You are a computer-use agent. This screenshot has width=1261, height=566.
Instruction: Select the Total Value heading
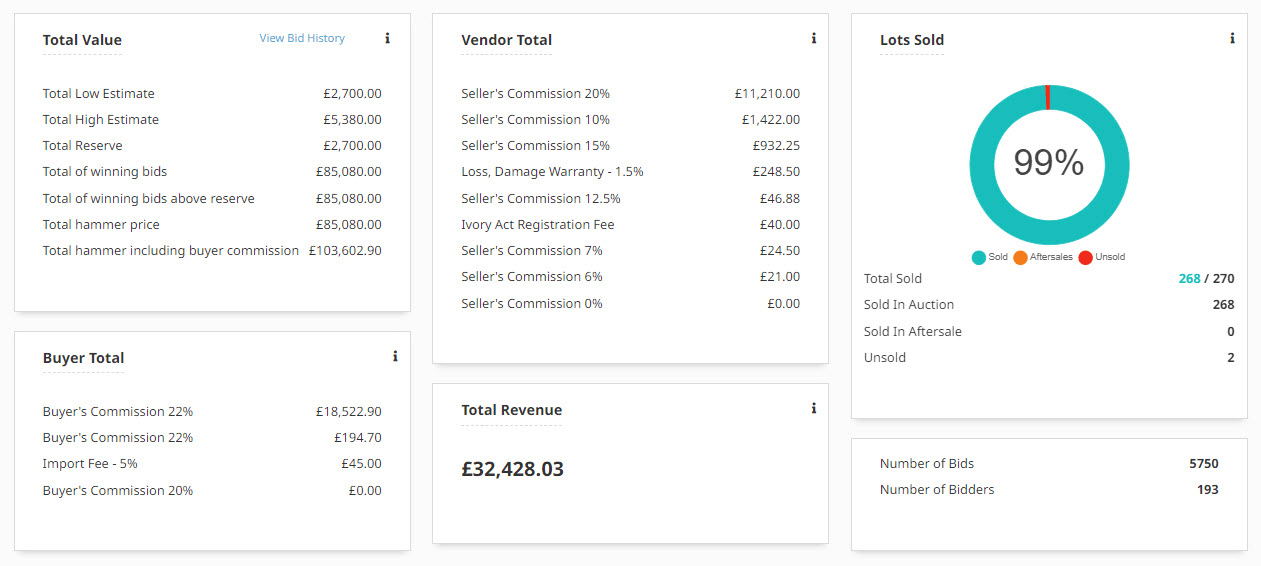point(82,41)
